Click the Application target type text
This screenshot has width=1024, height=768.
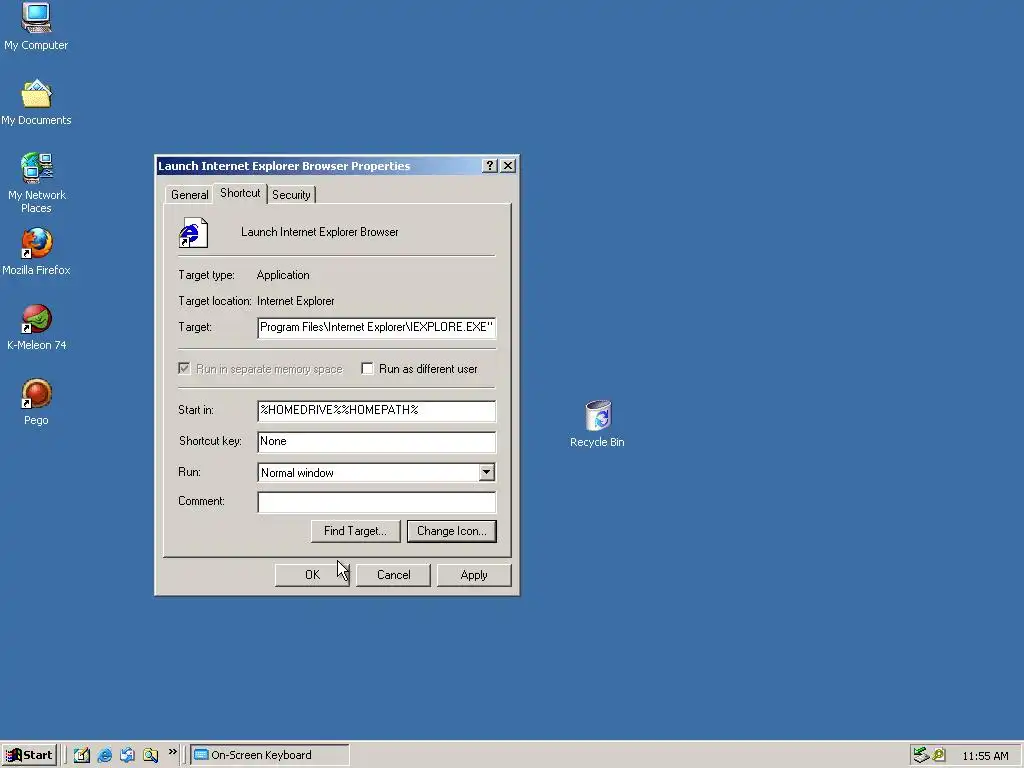point(283,275)
